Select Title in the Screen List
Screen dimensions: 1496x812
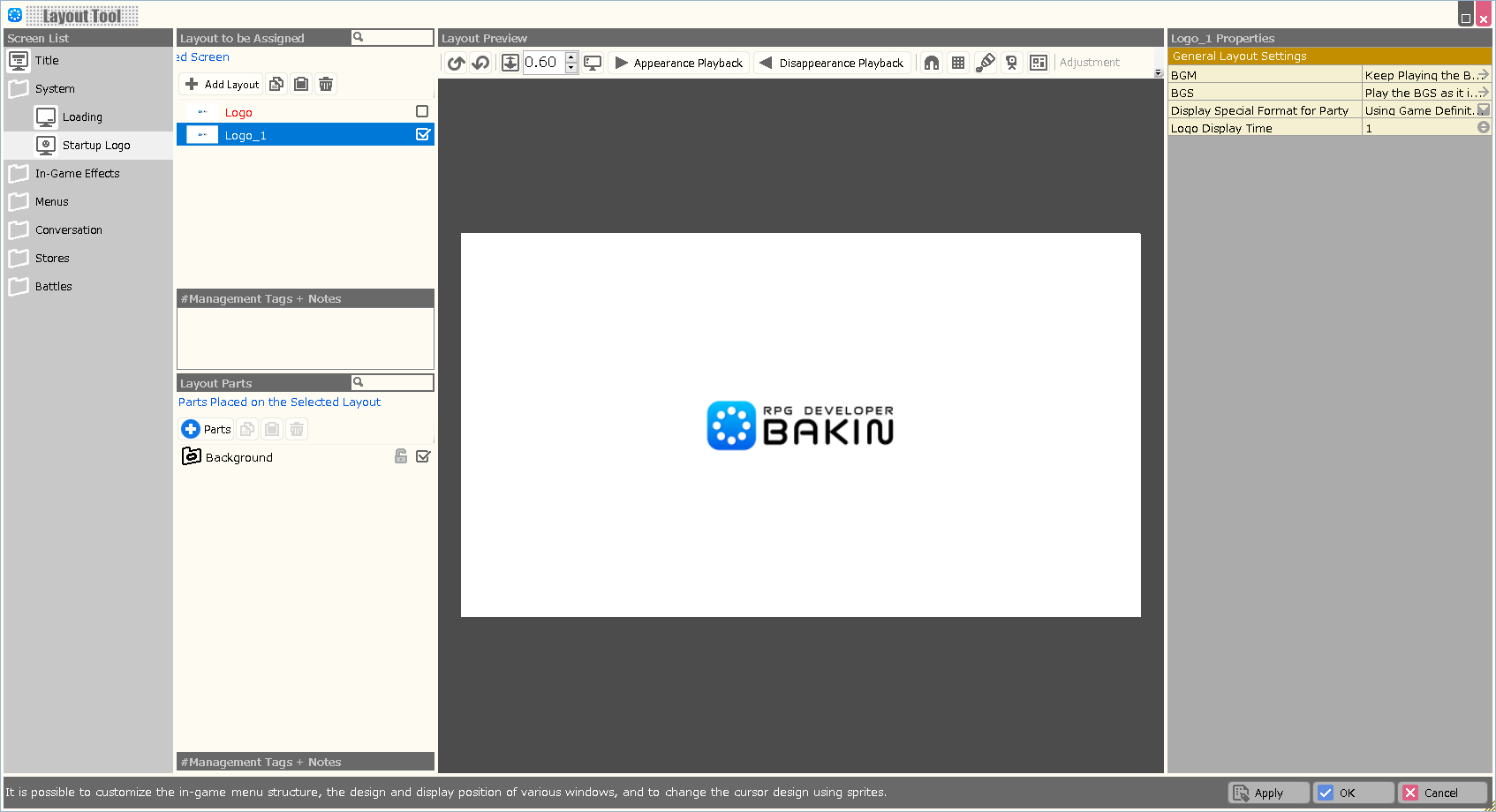[x=47, y=61]
